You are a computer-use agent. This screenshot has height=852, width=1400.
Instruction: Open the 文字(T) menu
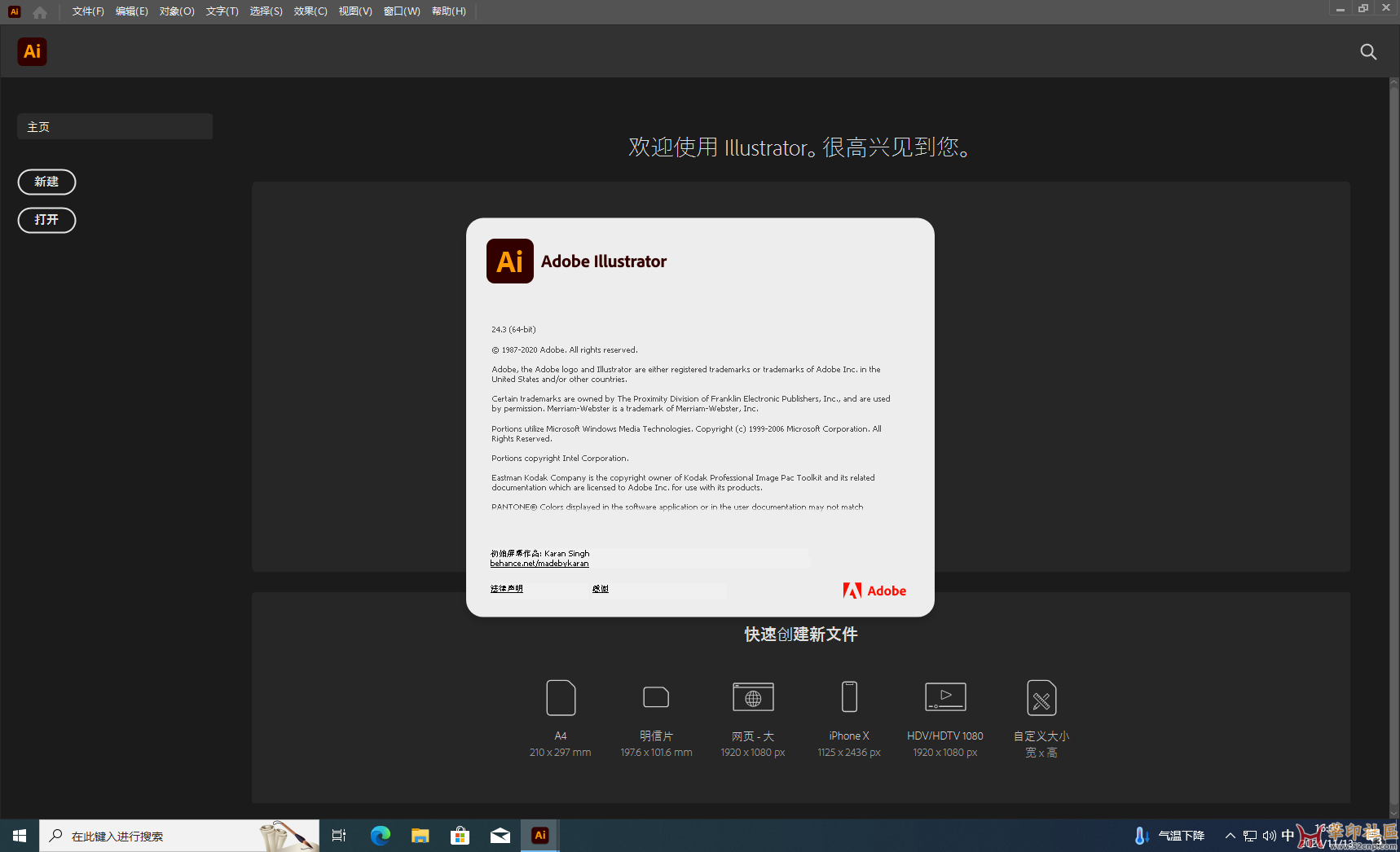pos(222,11)
